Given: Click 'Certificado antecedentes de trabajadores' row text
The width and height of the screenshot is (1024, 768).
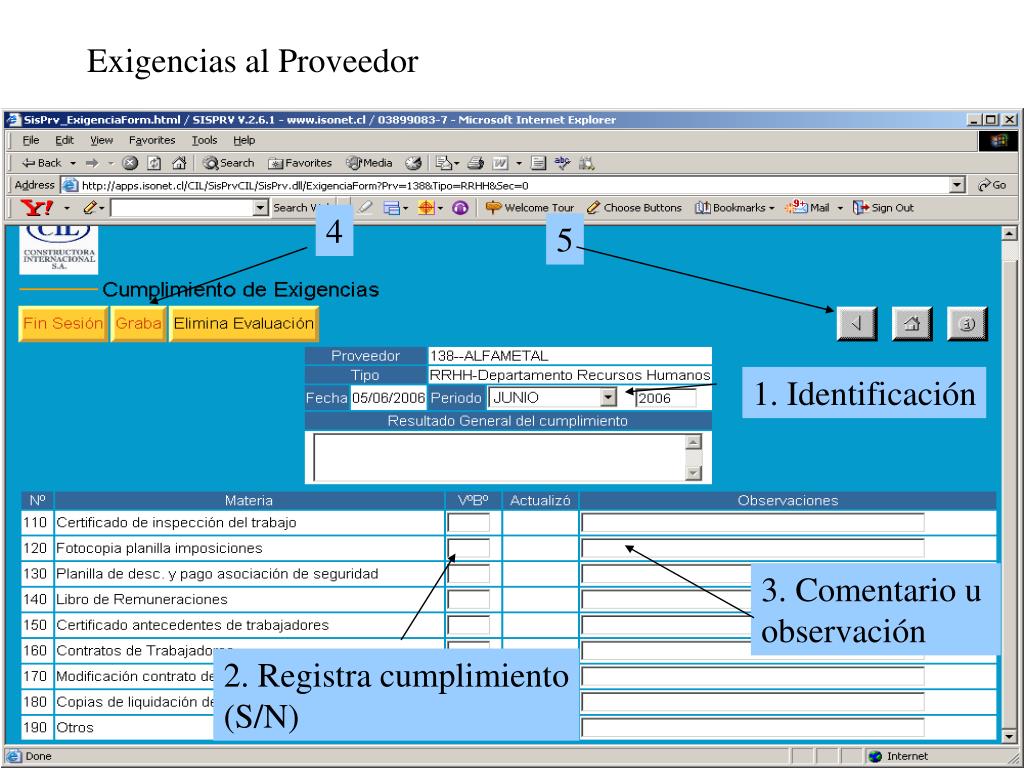Looking at the screenshot, I should 193,625.
